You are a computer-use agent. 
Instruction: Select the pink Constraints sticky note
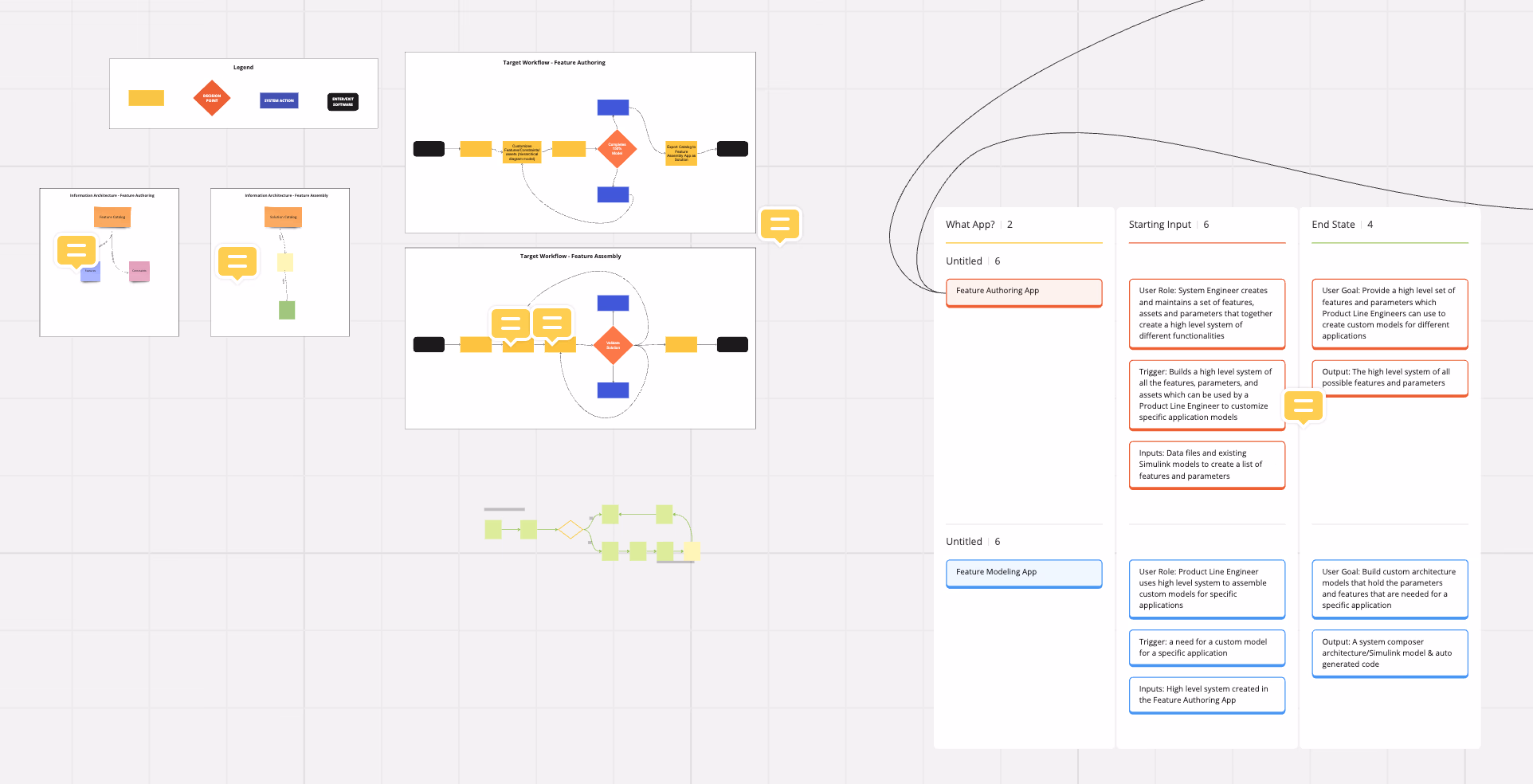tap(139, 271)
